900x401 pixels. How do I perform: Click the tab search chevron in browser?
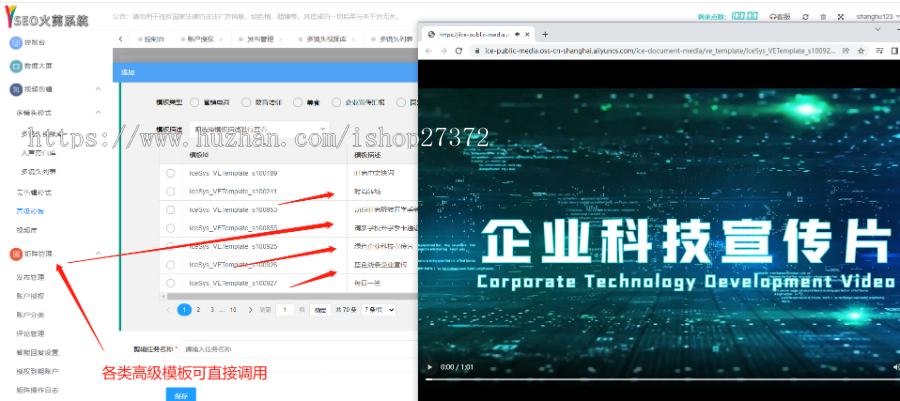878,29
